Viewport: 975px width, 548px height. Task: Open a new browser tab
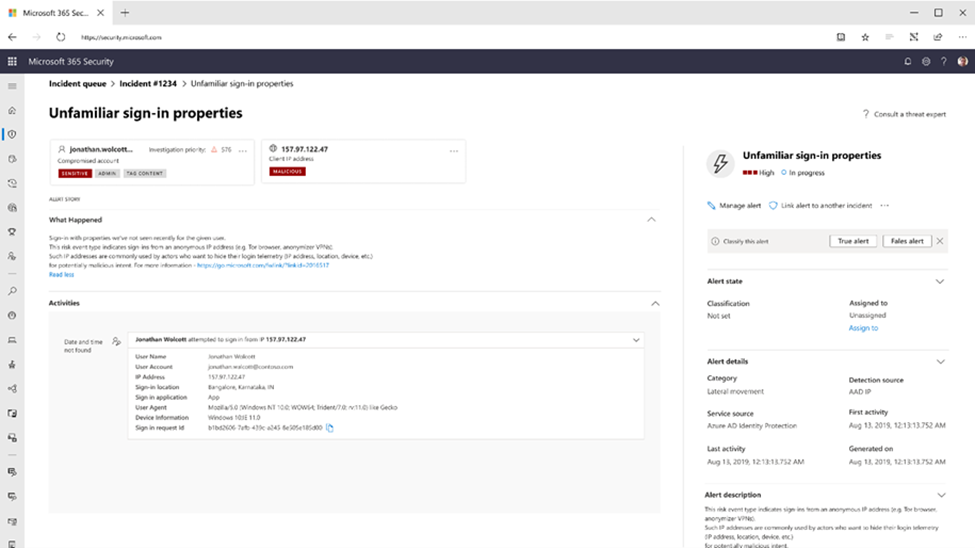[x=125, y=12]
